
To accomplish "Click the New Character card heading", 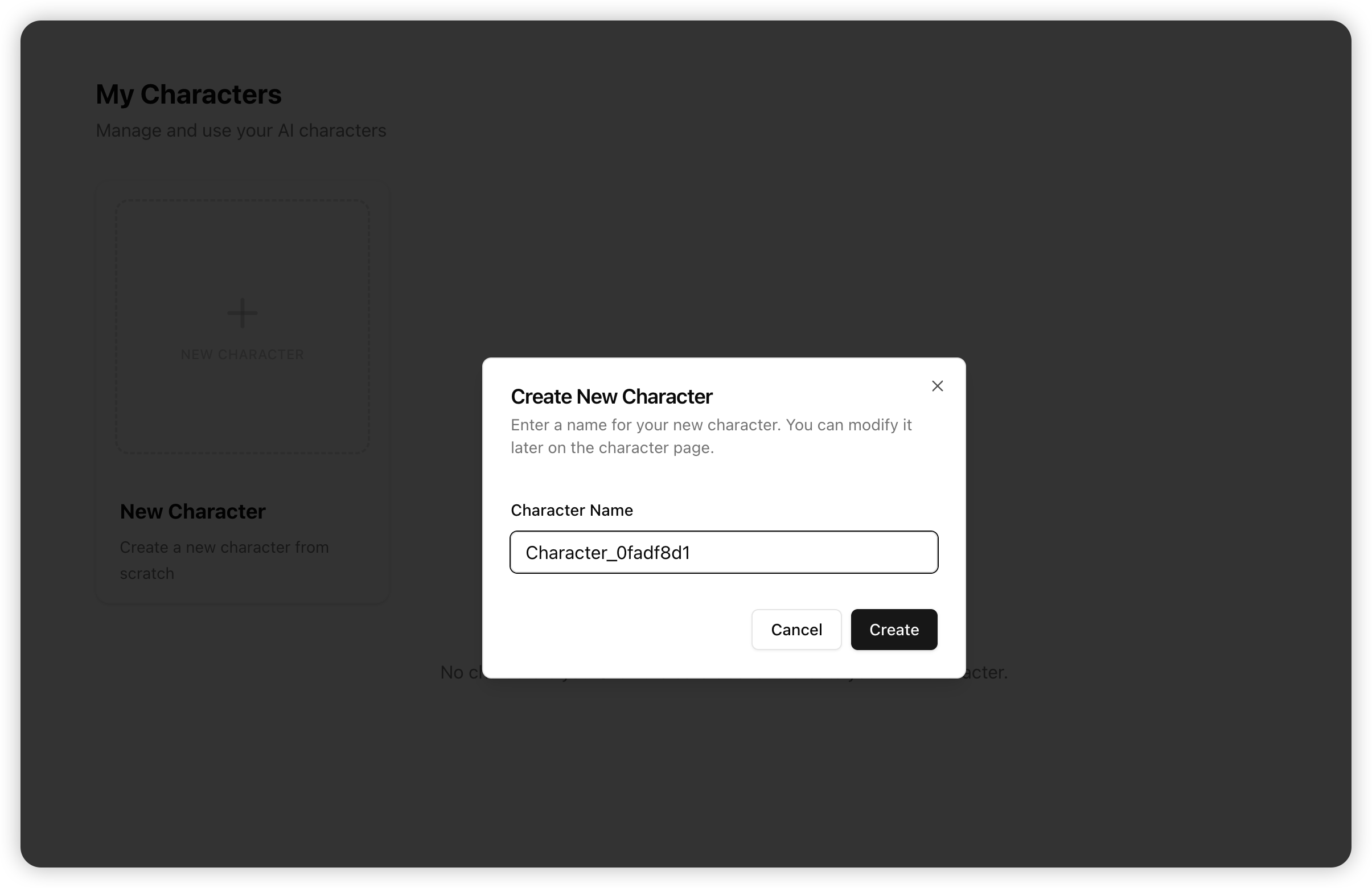I will click(x=192, y=511).
